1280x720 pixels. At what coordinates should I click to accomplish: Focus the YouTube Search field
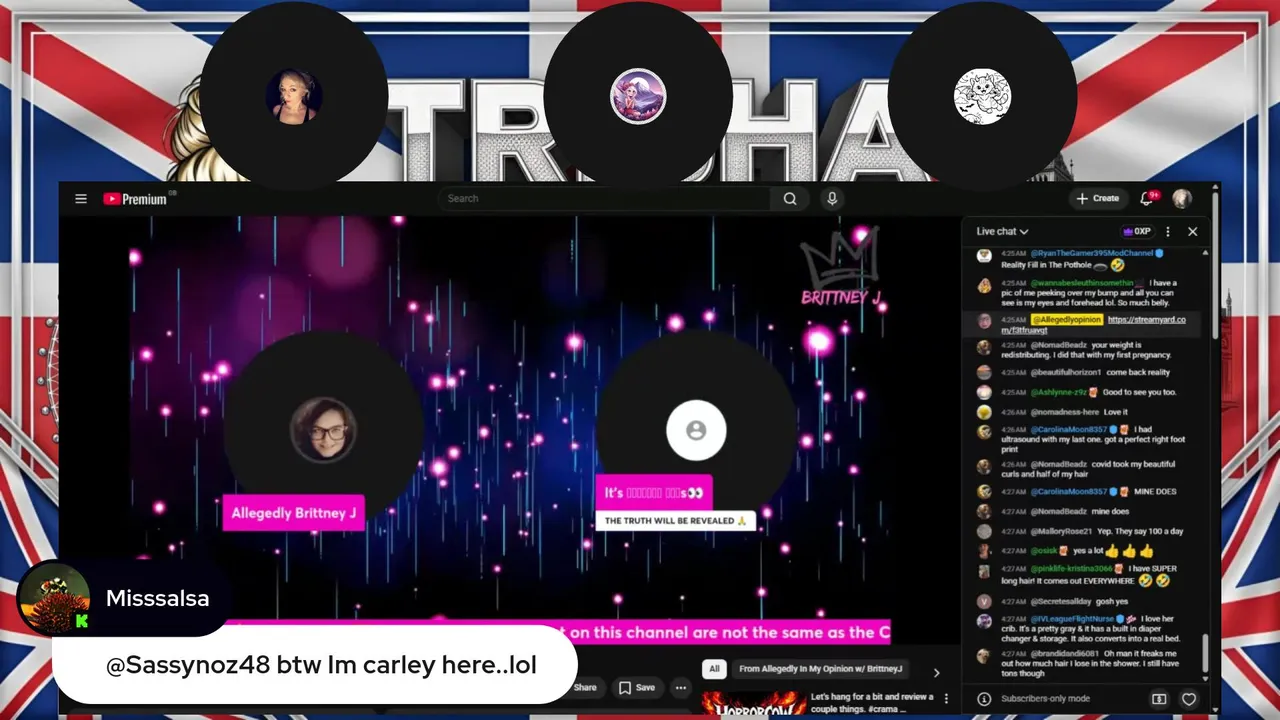(x=605, y=198)
